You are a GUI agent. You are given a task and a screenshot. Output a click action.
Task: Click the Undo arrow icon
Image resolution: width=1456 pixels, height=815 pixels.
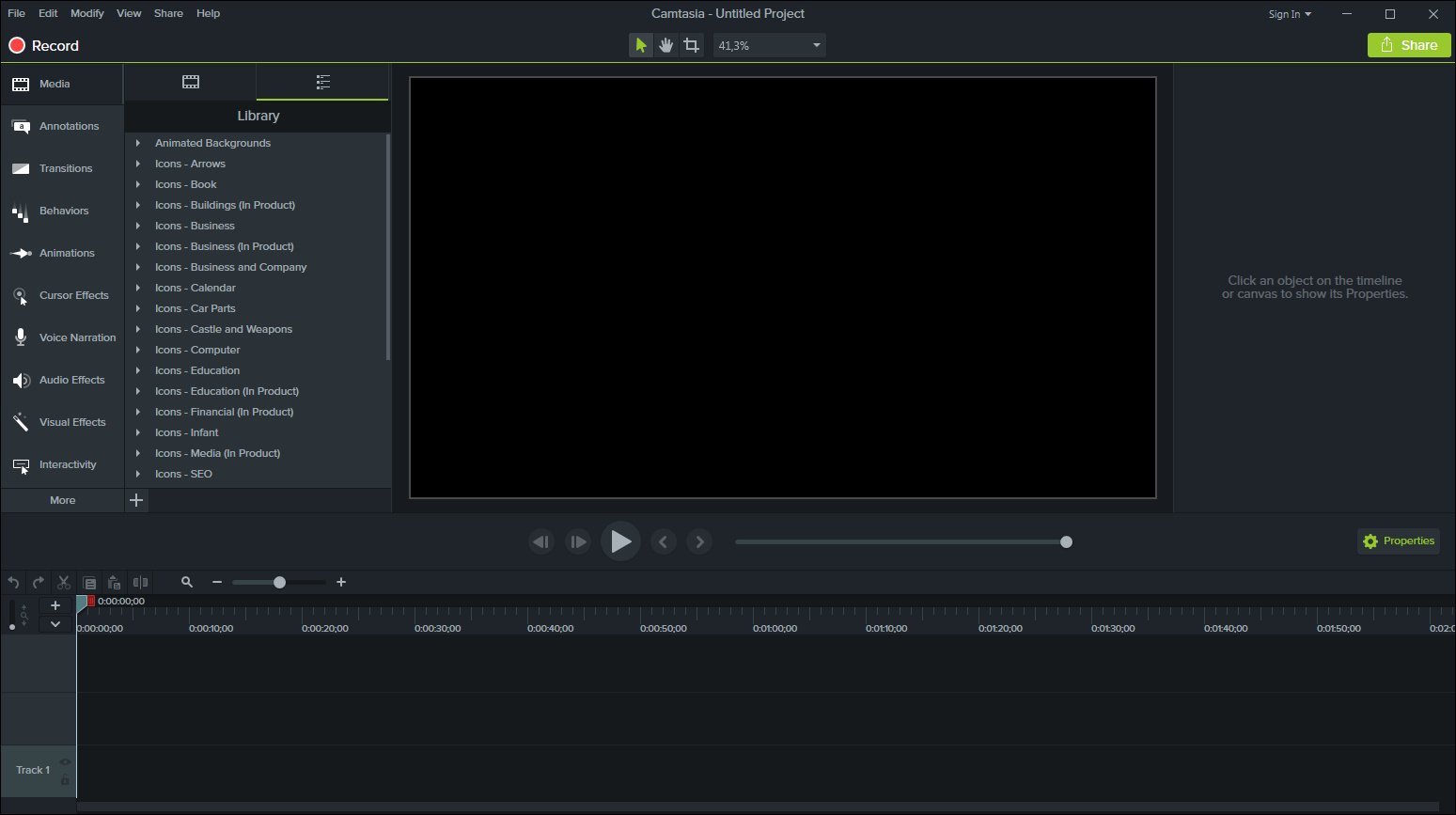(x=13, y=583)
